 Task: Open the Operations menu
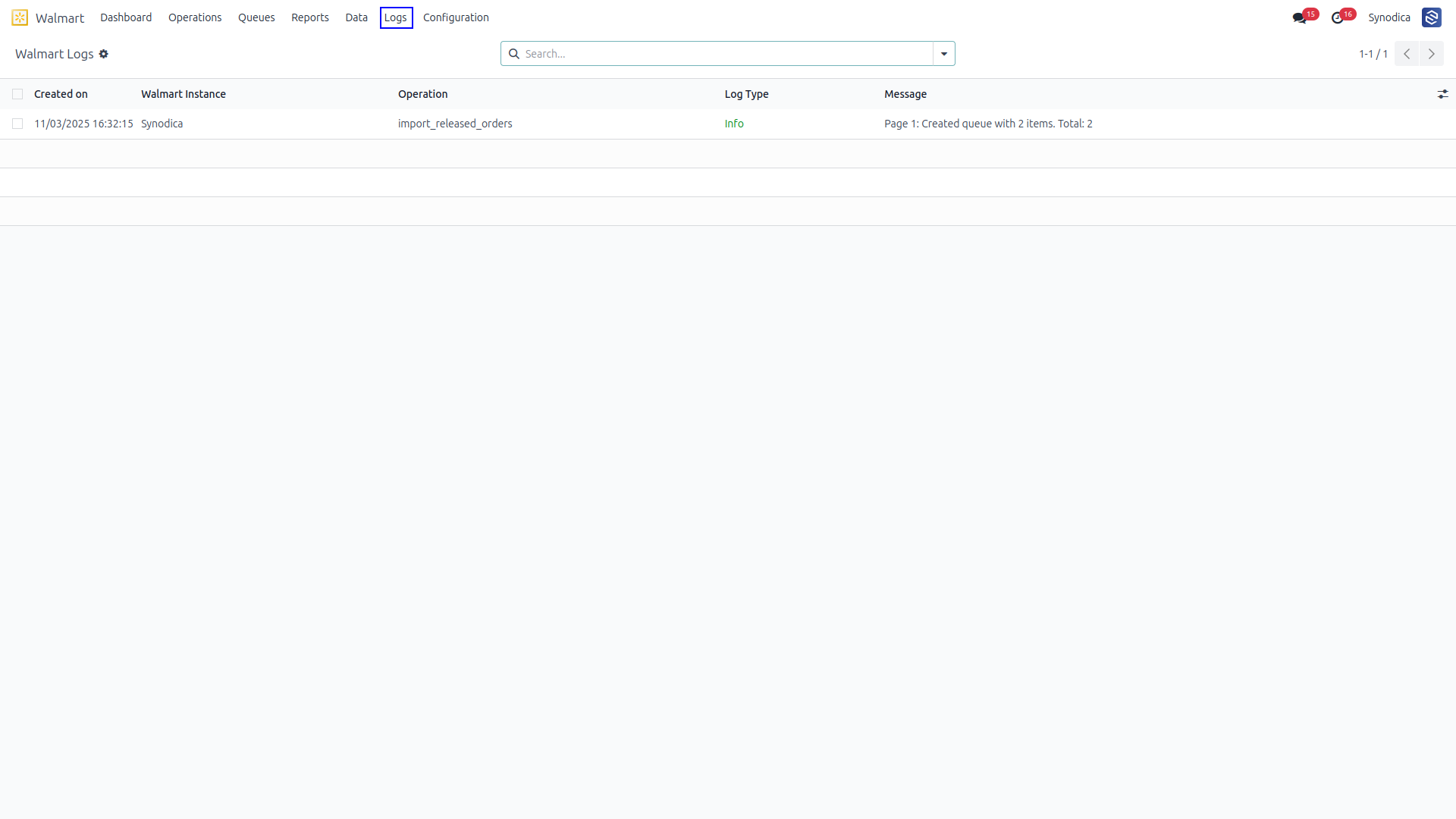click(x=195, y=17)
